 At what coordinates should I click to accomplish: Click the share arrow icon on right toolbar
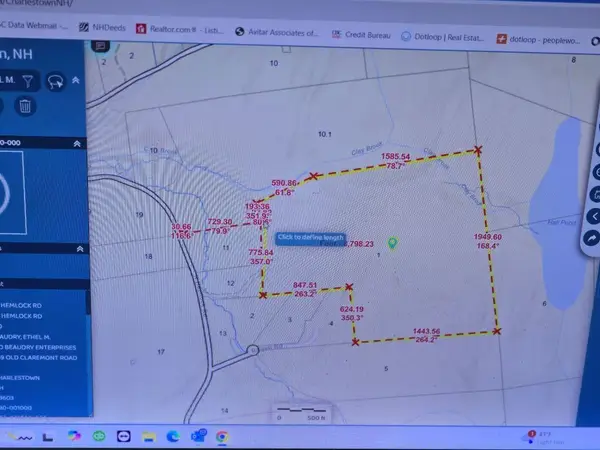pos(591,238)
